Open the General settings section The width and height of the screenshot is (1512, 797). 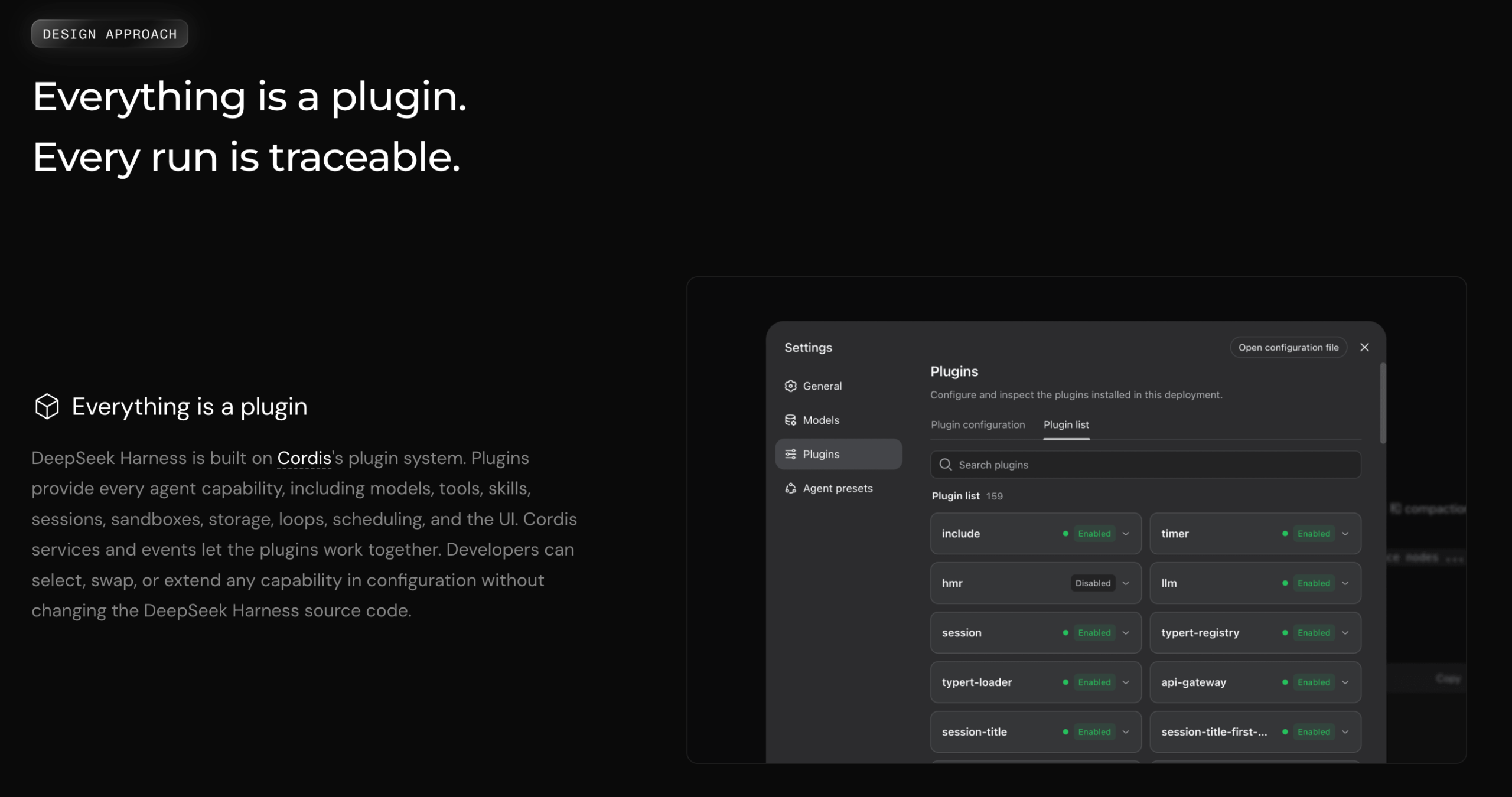click(839, 386)
